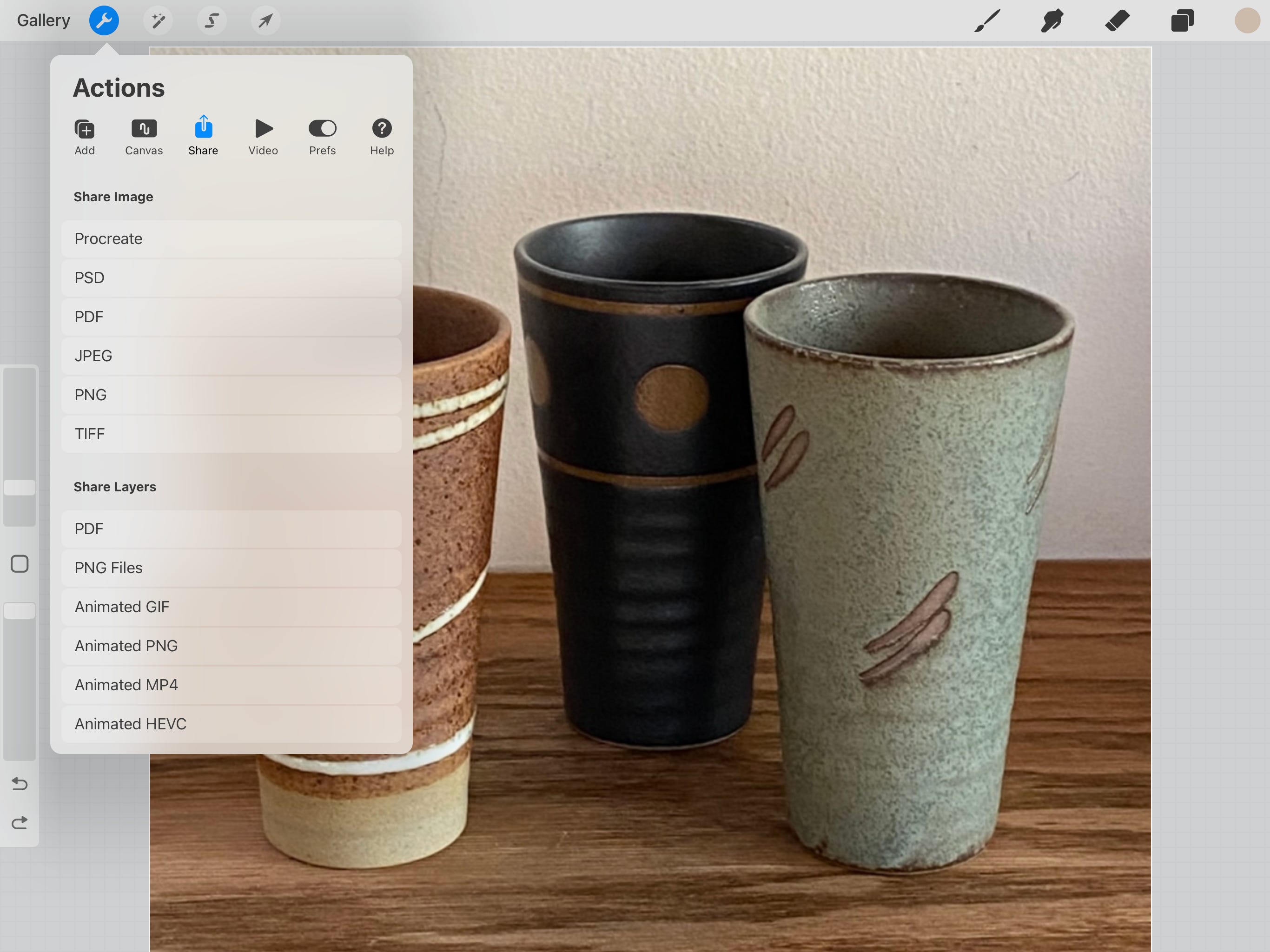Select the Selection S tool
Screen dimensions: 1270x952
tap(212, 20)
